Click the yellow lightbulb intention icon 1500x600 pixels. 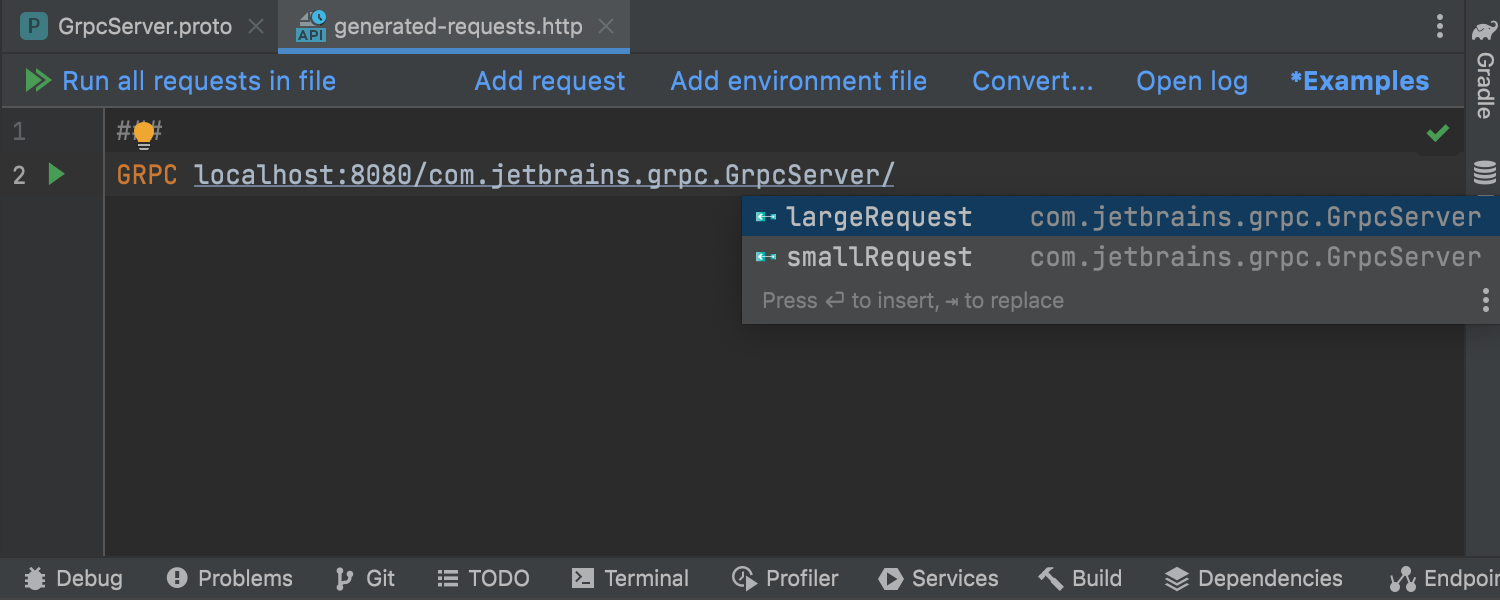pos(144,134)
